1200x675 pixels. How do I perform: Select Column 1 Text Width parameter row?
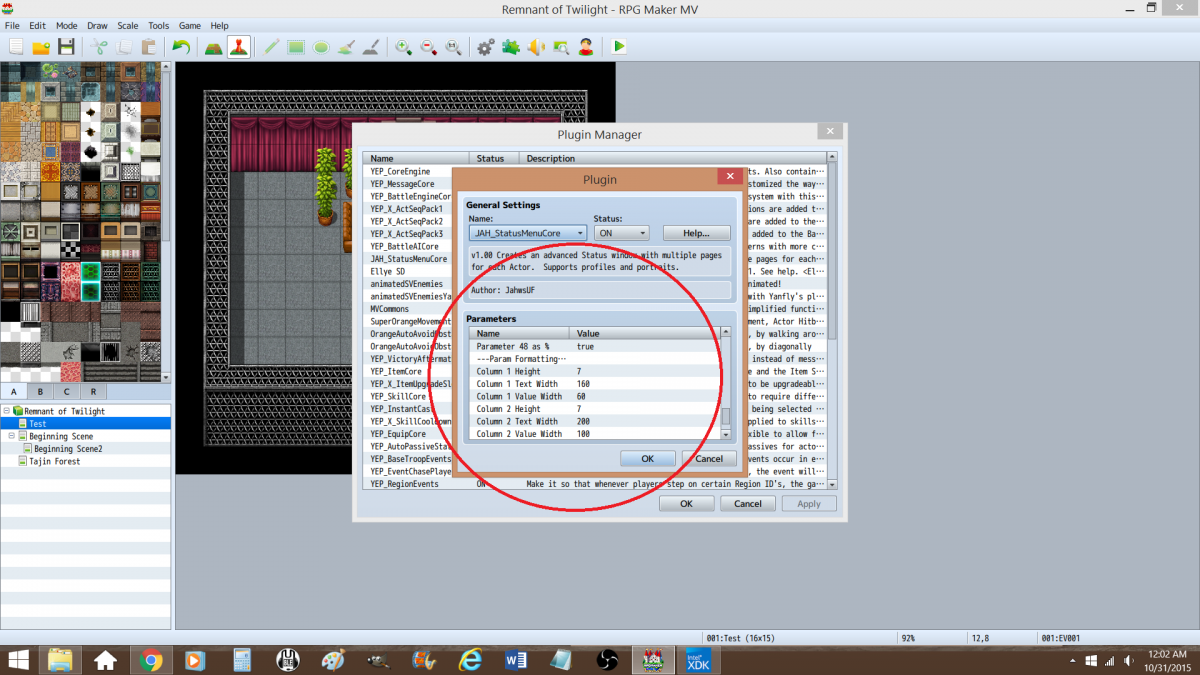click(595, 384)
